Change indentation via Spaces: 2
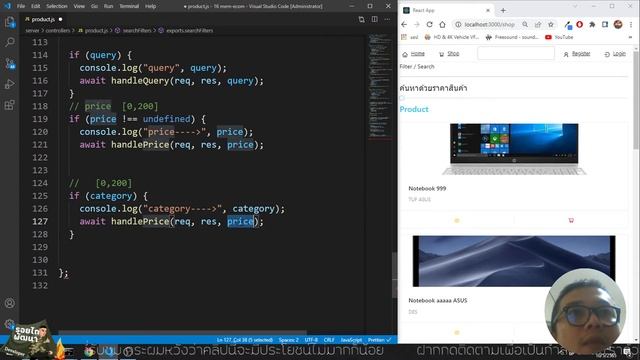 (289, 340)
